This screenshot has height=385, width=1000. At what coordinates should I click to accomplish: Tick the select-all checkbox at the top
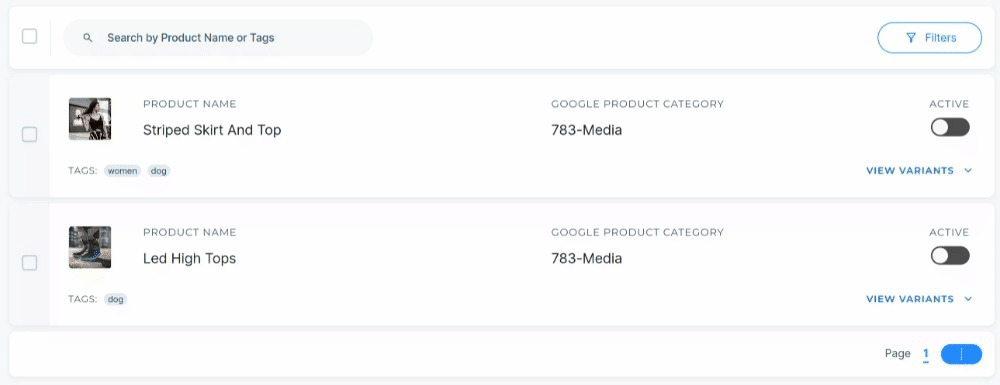tap(29, 36)
